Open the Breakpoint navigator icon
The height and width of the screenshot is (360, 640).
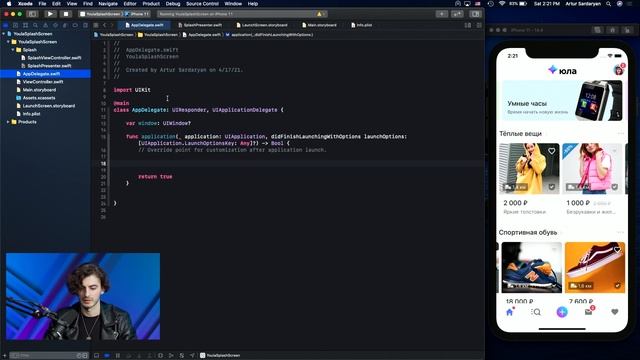click(75, 25)
